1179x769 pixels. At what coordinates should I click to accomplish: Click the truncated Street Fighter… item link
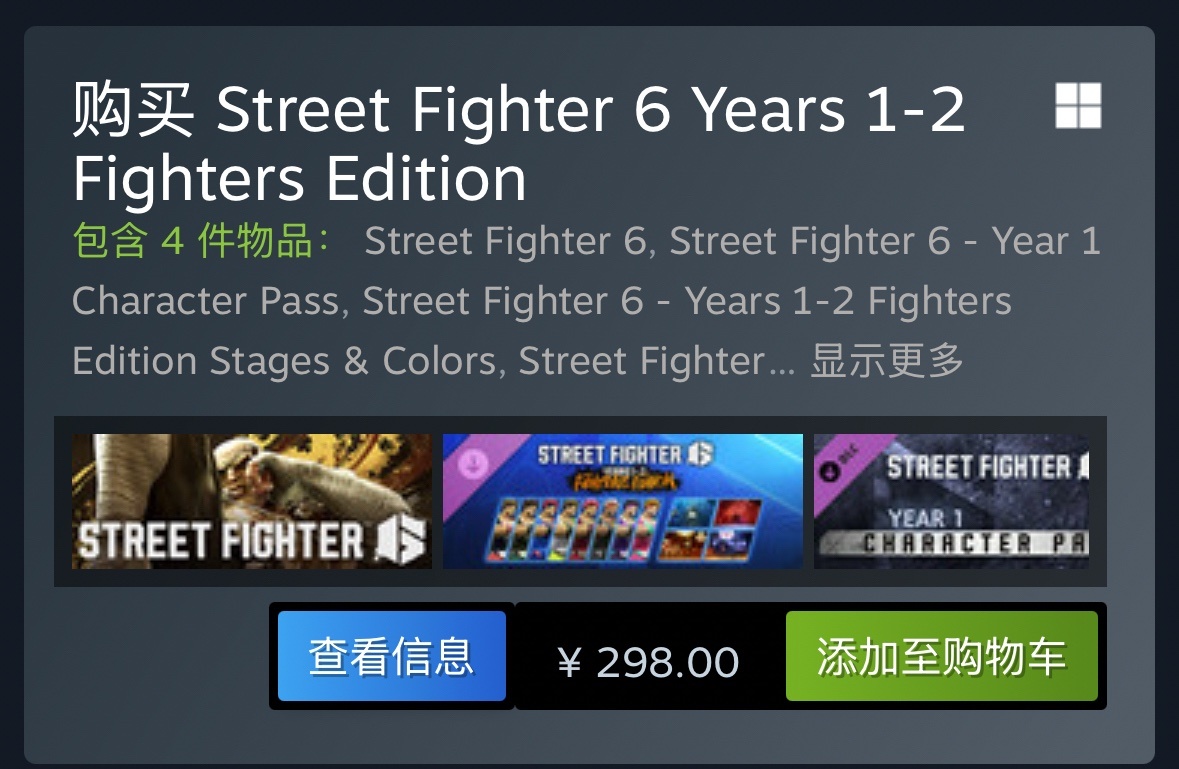click(657, 361)
